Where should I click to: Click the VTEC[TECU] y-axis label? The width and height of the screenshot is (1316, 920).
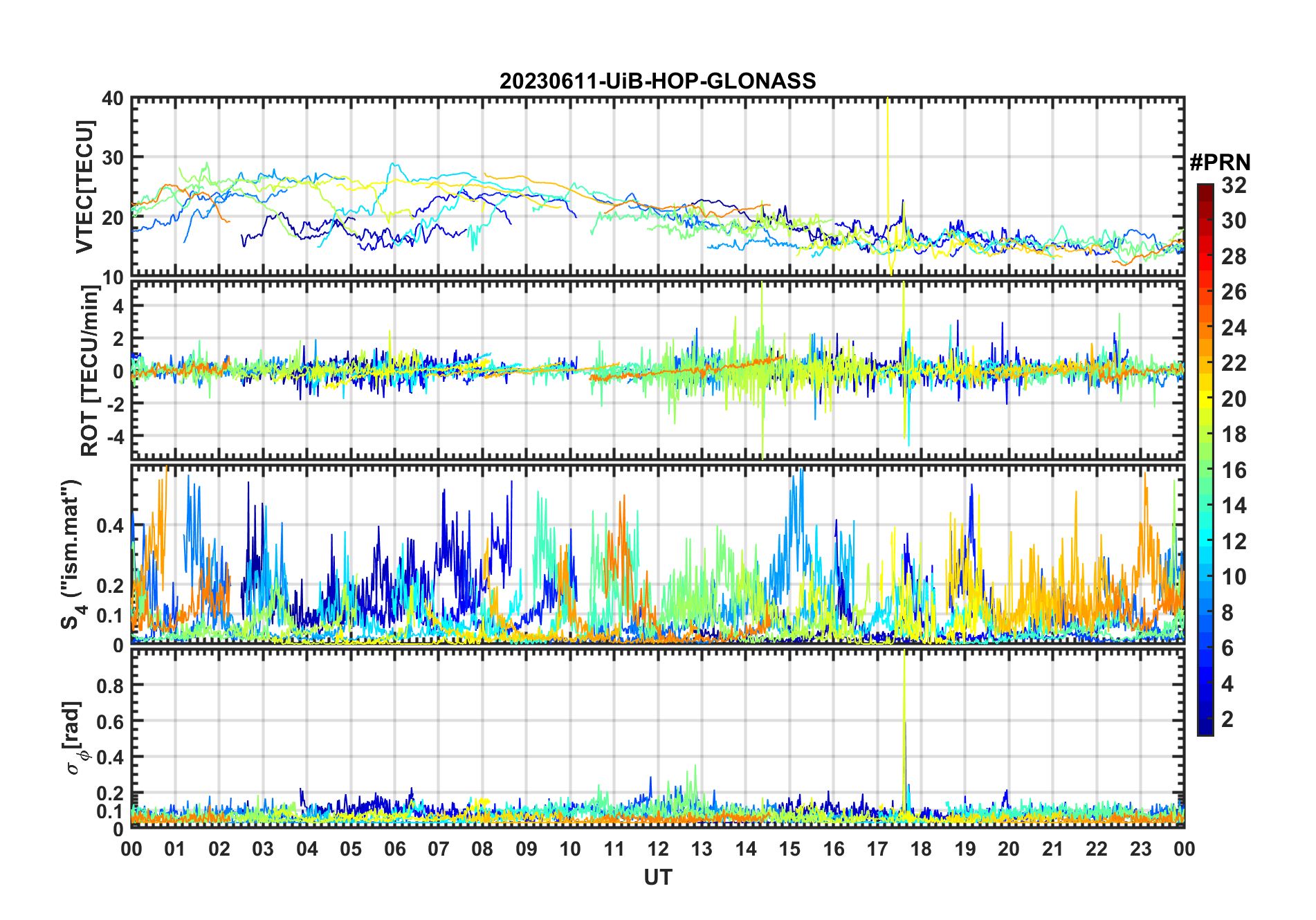pyautogui.click(x=84, y=187)
